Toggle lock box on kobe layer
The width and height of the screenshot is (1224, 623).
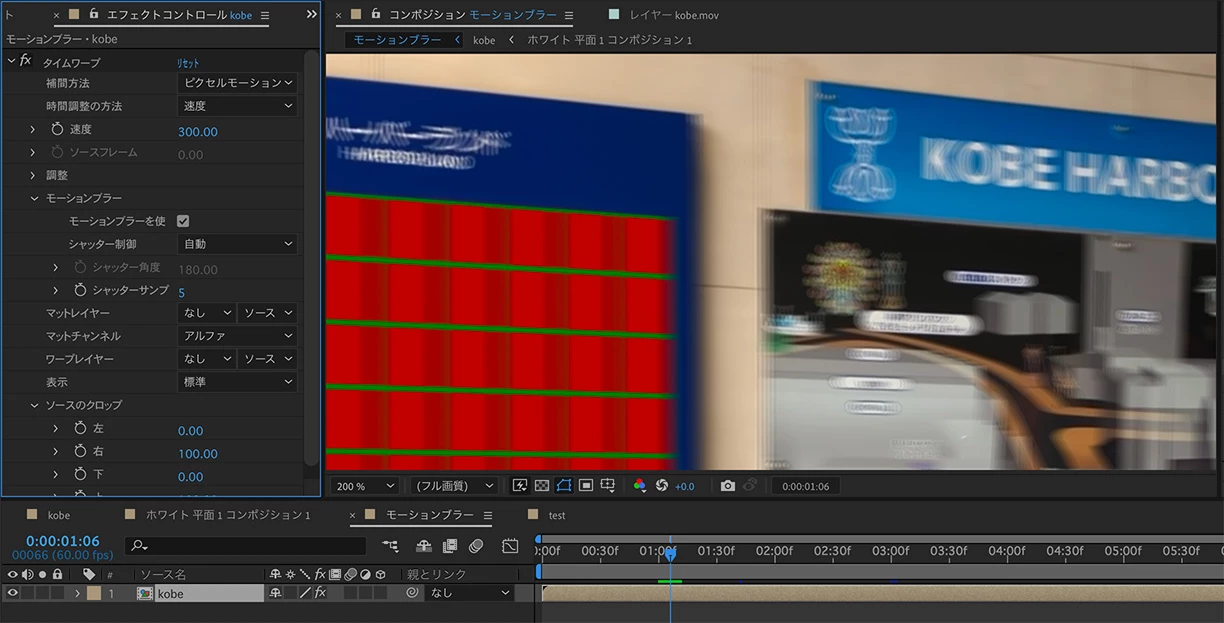(57, 593)
